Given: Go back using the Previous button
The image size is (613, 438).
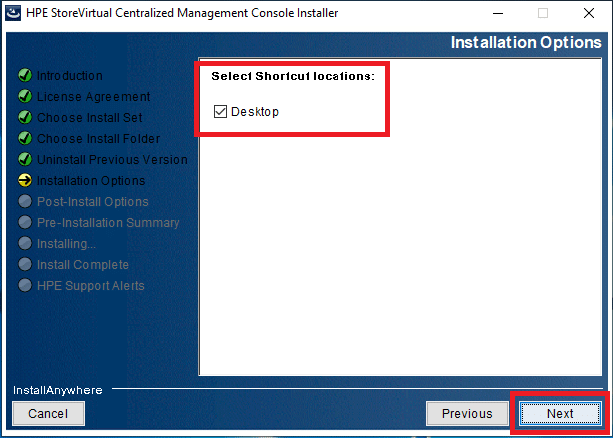Looking at the screenshot, I should click(x=467, y=413).
